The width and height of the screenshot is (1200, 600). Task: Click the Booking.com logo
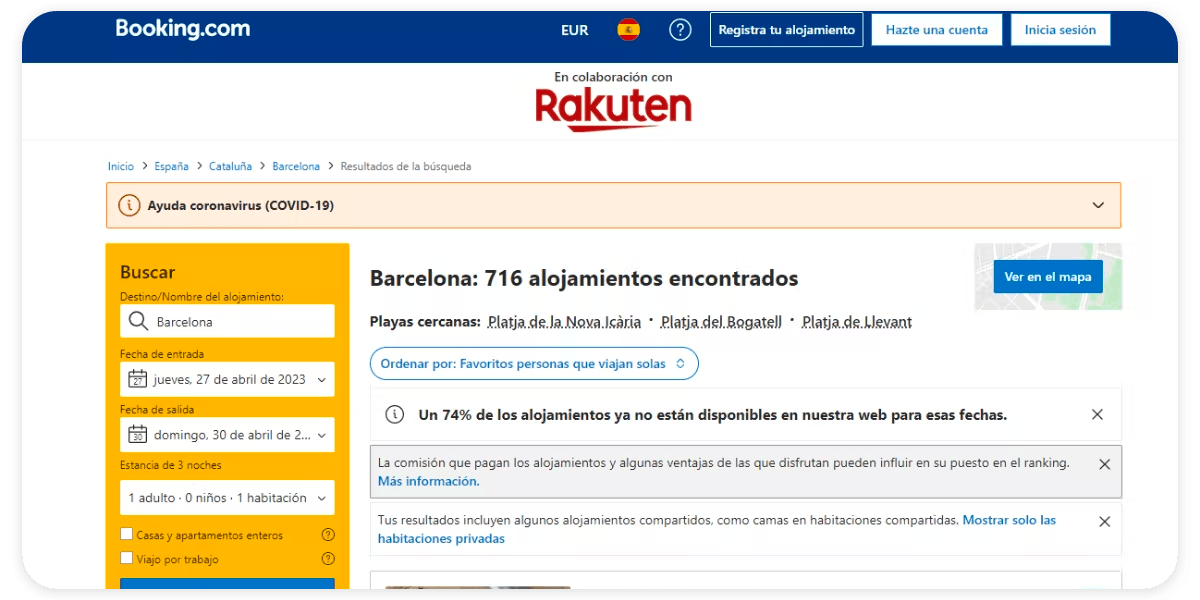183,28
